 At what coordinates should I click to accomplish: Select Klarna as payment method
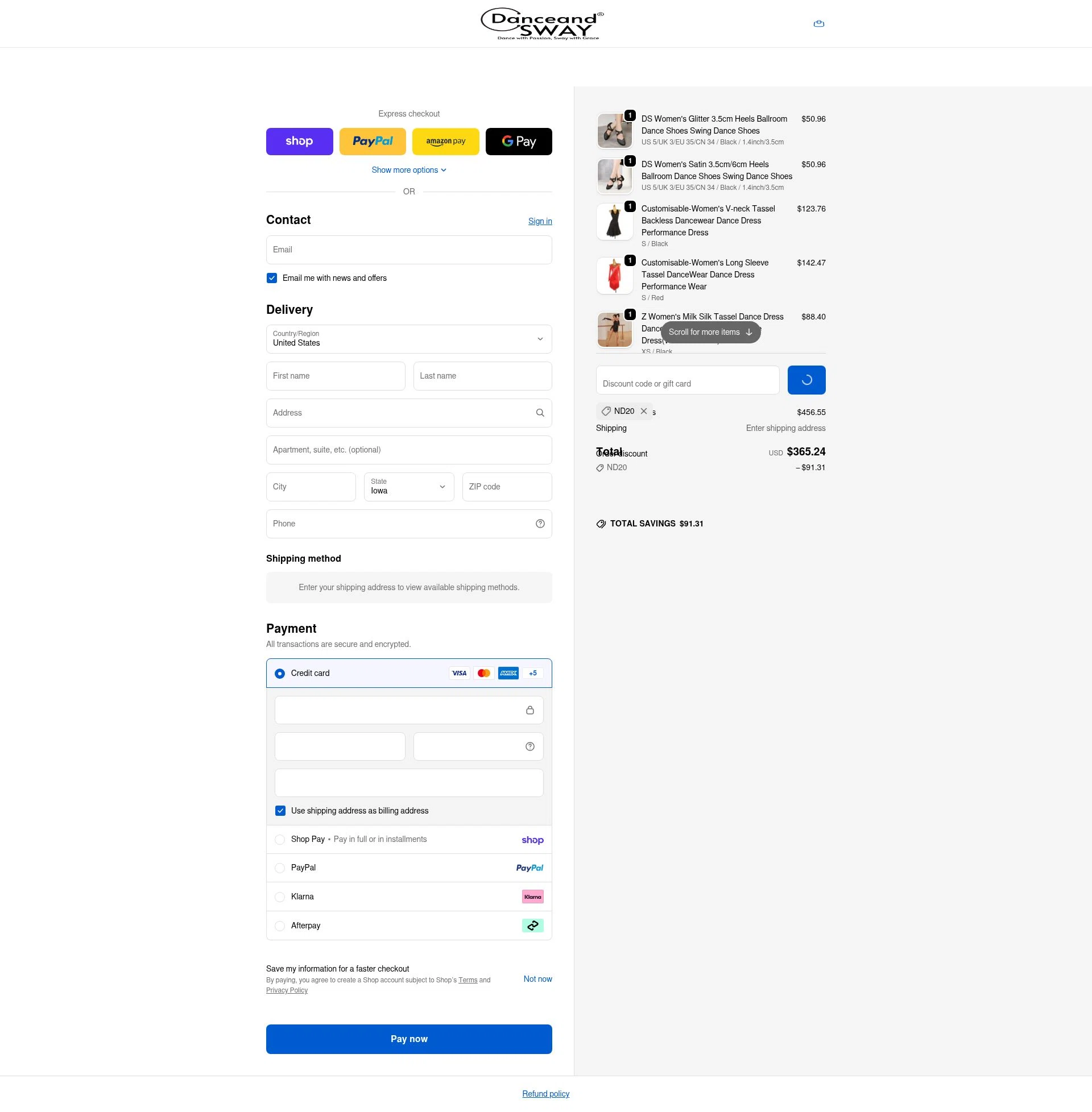pos(280,897)
